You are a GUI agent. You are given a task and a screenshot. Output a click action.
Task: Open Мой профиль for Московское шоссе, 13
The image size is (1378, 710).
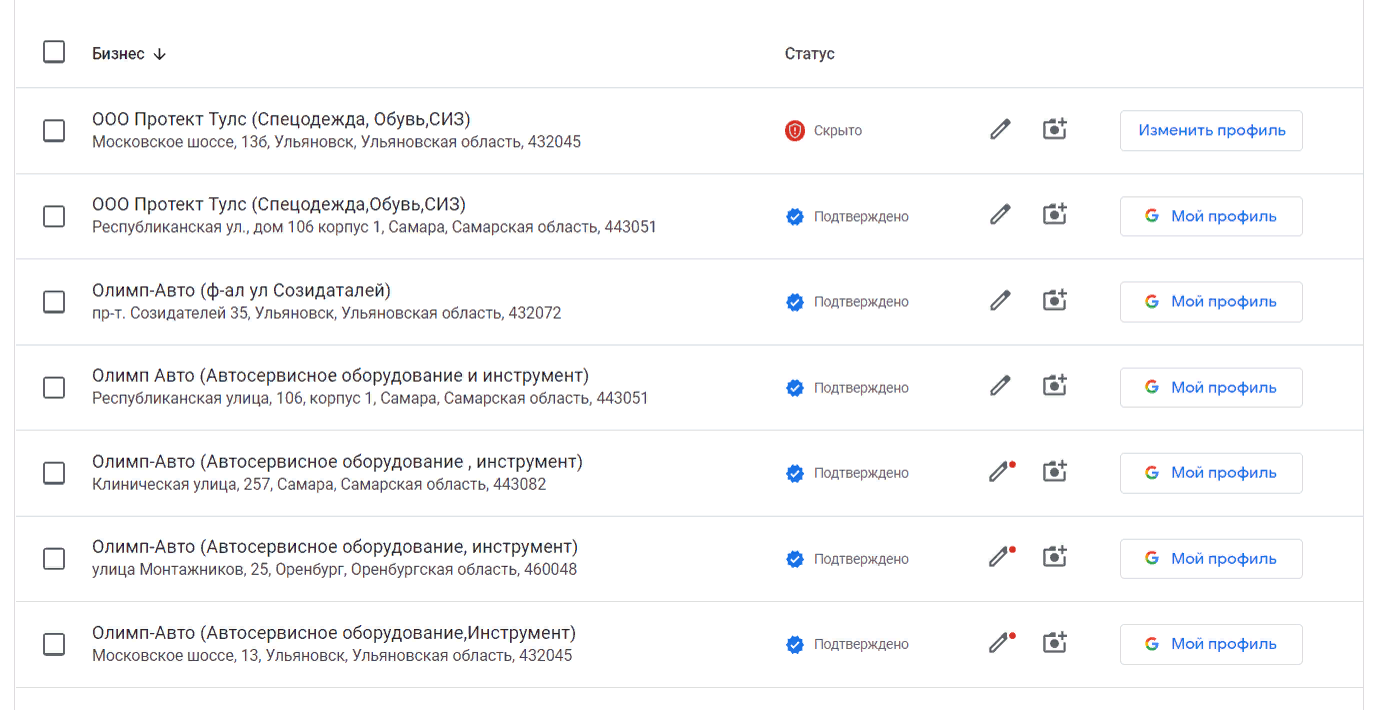[x=1211, y=644]
